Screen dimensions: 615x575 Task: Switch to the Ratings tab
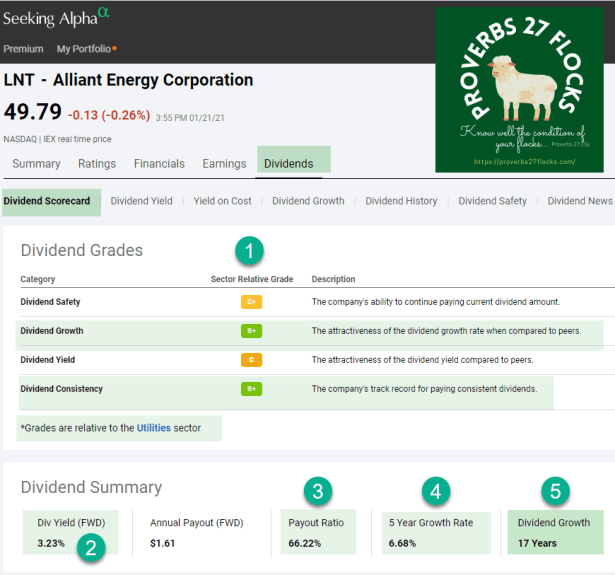click(x=97, y=164)
